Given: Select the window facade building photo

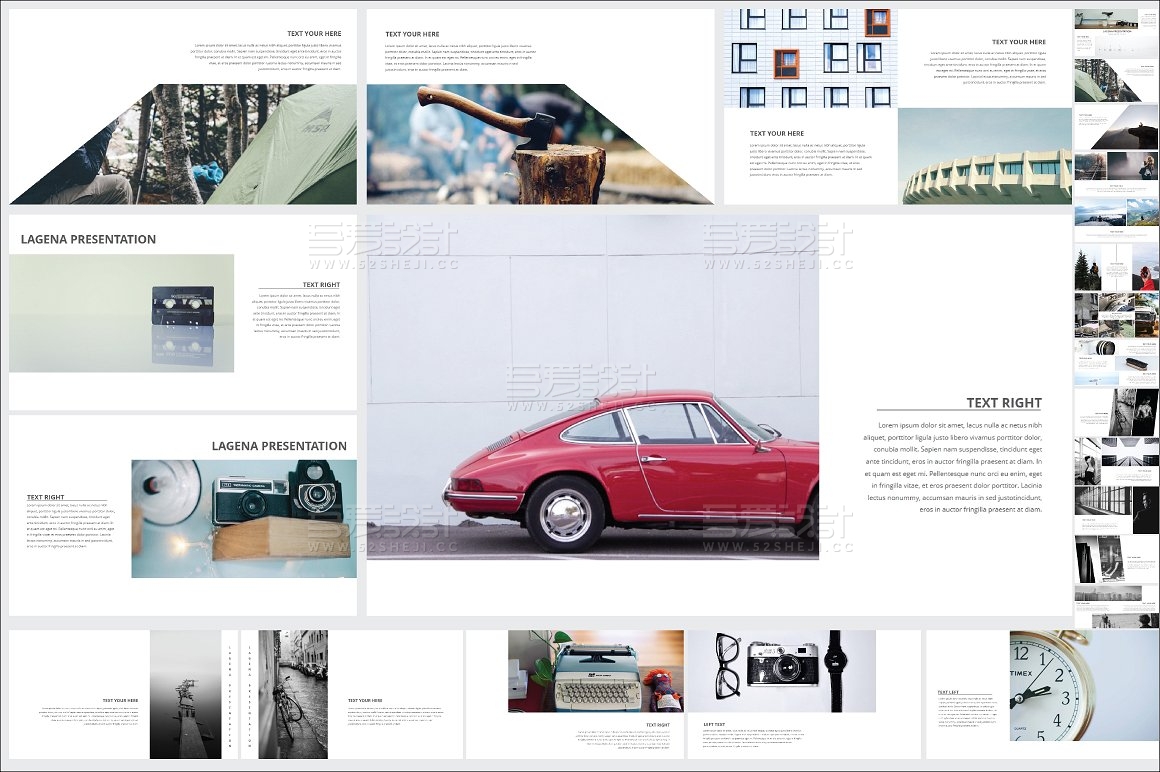Looking at the screenshot, I should point(810,58).
